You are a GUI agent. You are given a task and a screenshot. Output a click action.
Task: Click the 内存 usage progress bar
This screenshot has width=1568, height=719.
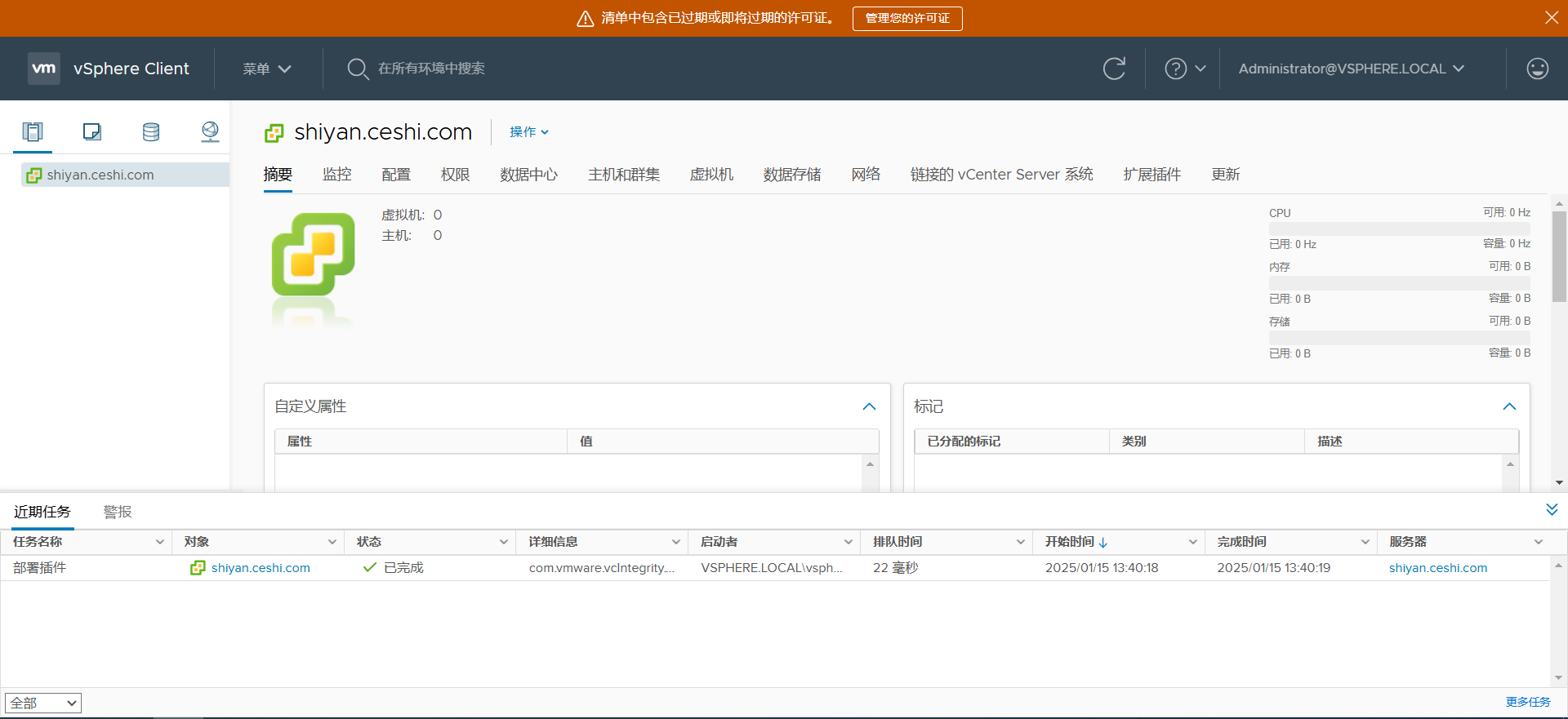pos(1400,282)
